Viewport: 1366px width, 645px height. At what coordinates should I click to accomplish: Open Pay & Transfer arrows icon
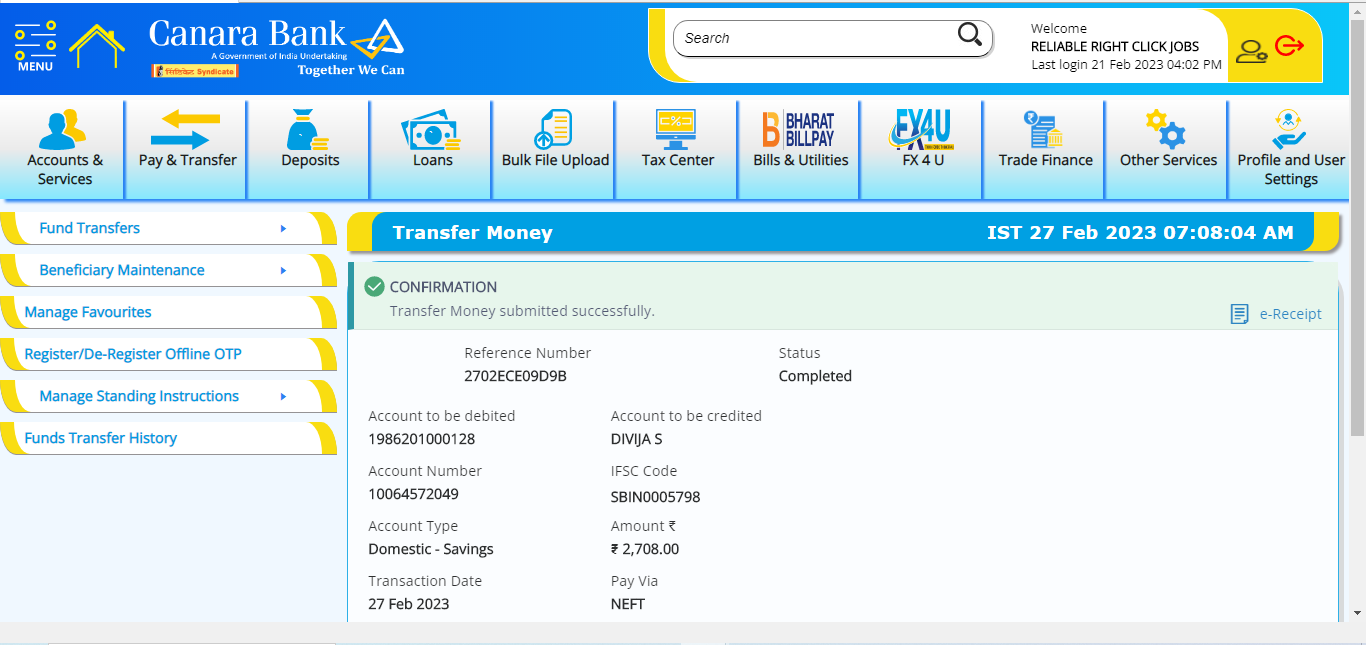(186, 130)
